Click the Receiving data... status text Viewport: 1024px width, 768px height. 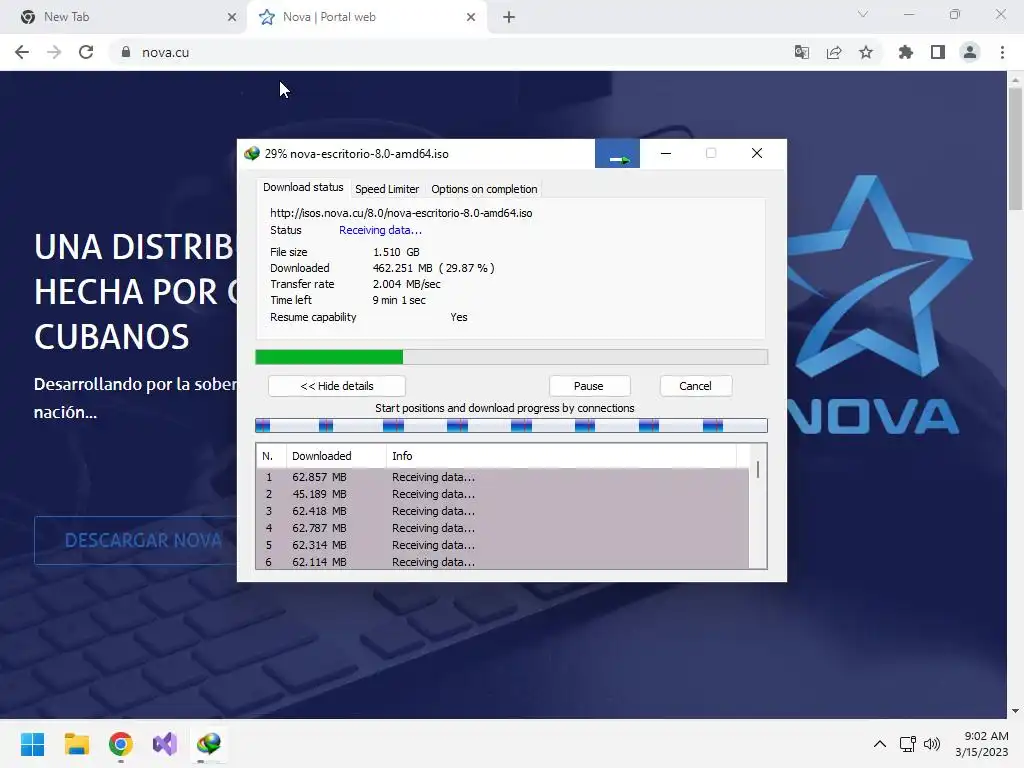(380, 230)
